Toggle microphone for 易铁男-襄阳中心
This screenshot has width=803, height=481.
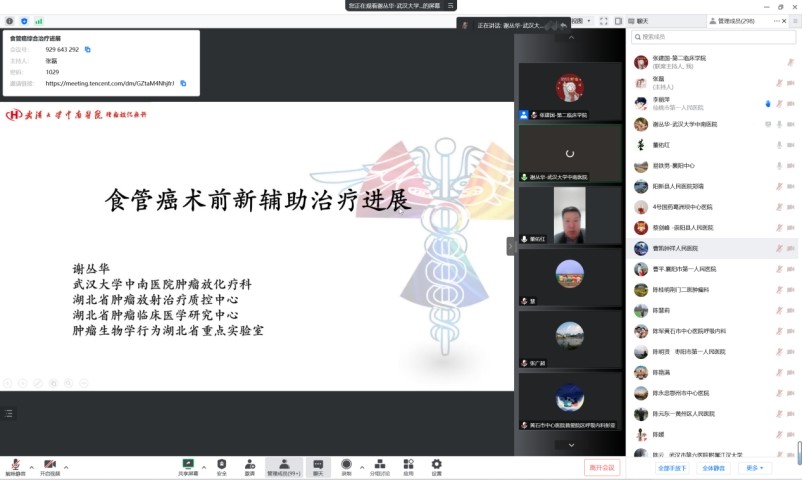click(779, 165)
